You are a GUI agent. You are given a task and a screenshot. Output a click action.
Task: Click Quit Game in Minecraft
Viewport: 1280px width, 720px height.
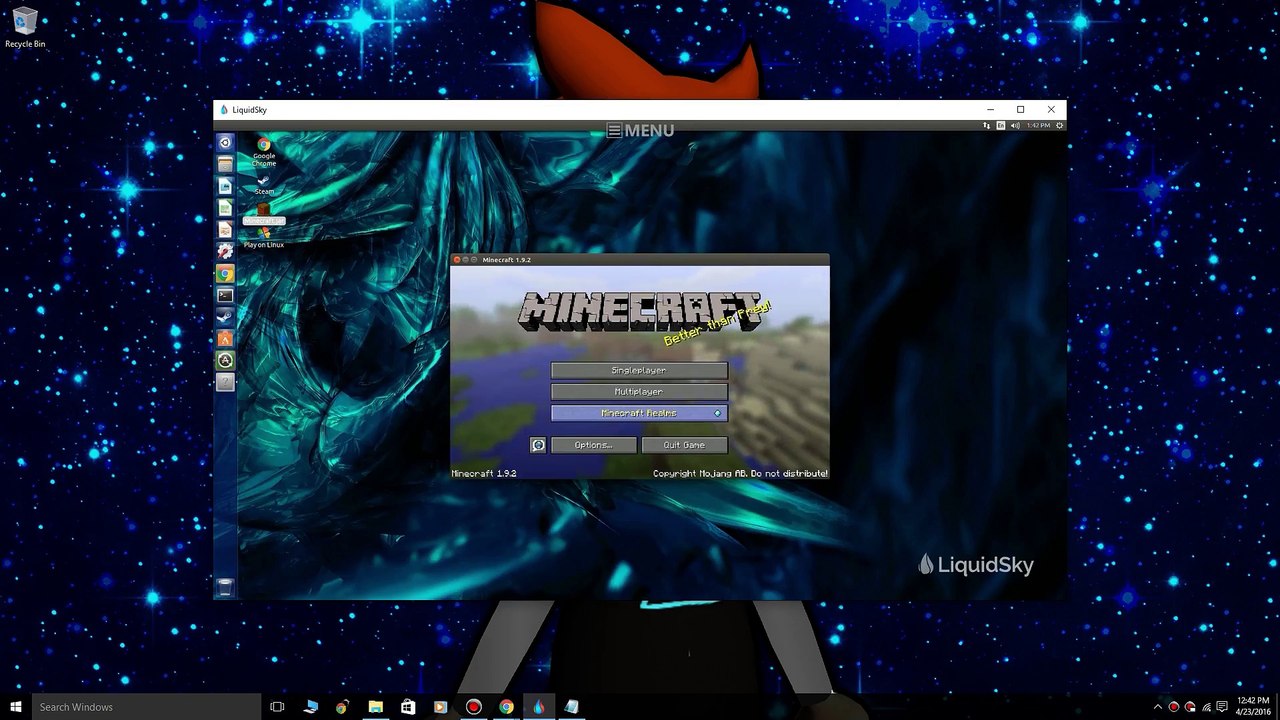pos(685,445)
